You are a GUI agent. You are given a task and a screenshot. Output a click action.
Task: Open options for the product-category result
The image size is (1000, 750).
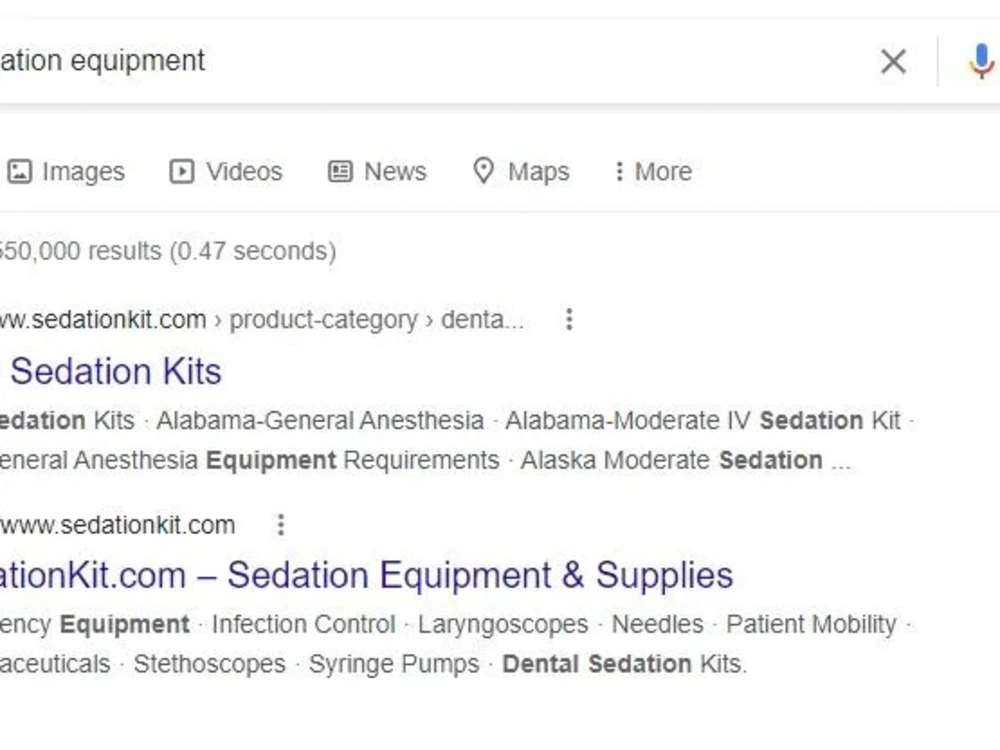(569, 319)
